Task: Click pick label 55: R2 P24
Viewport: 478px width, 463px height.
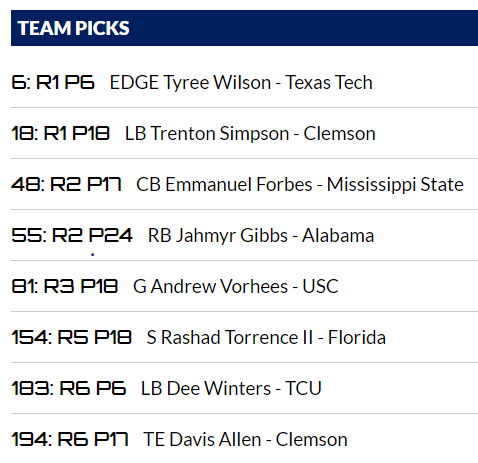Action: coord(72,235)
